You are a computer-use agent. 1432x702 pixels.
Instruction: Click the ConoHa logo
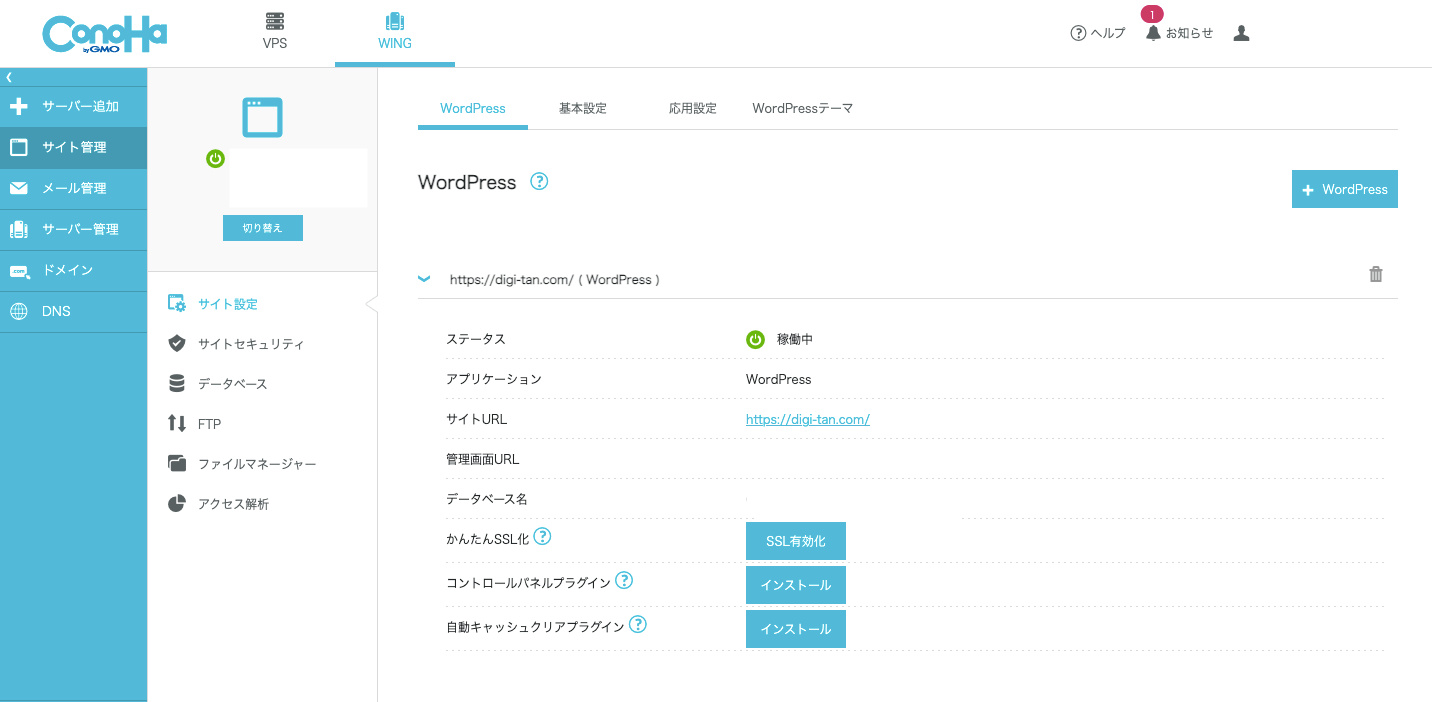pyautogui.click(x=104, y=34)
